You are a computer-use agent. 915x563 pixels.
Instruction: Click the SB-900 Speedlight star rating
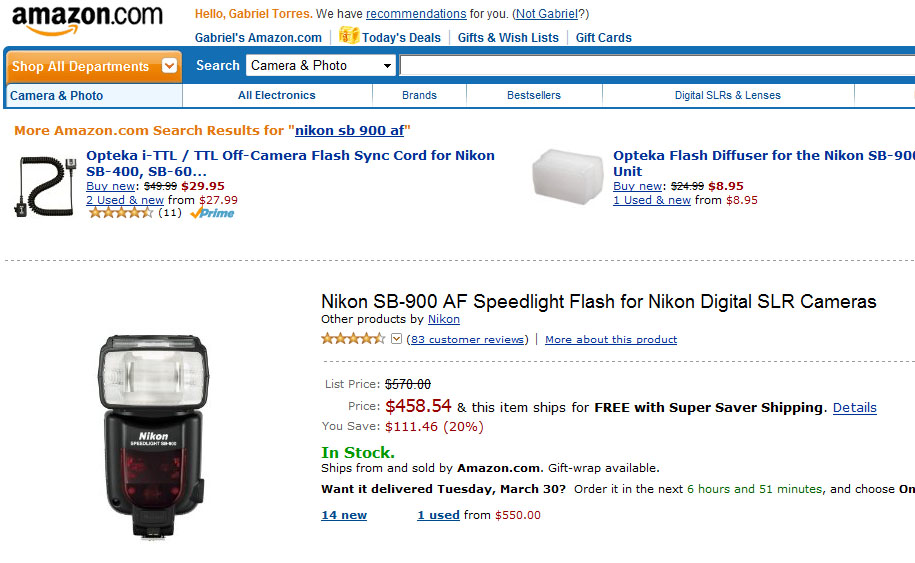pos(353,339)
